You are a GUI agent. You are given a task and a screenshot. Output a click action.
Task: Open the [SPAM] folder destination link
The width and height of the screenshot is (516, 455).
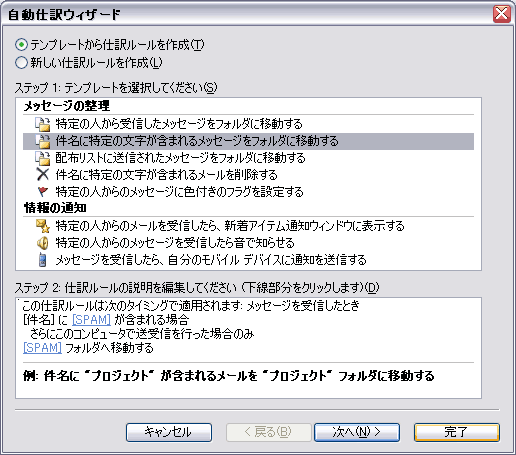pos(42,348)
